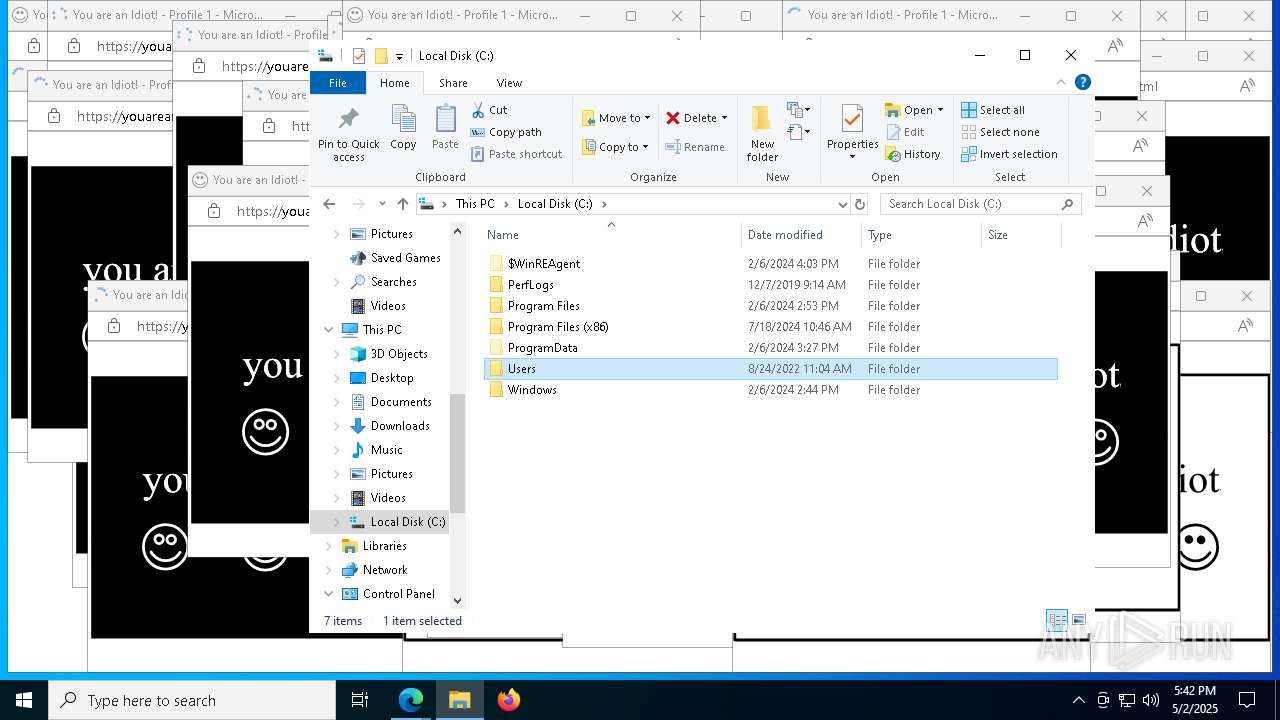The image size is (1280, 720).
Task: Click the Open button in the ribbon
Action: coord(914,110)
